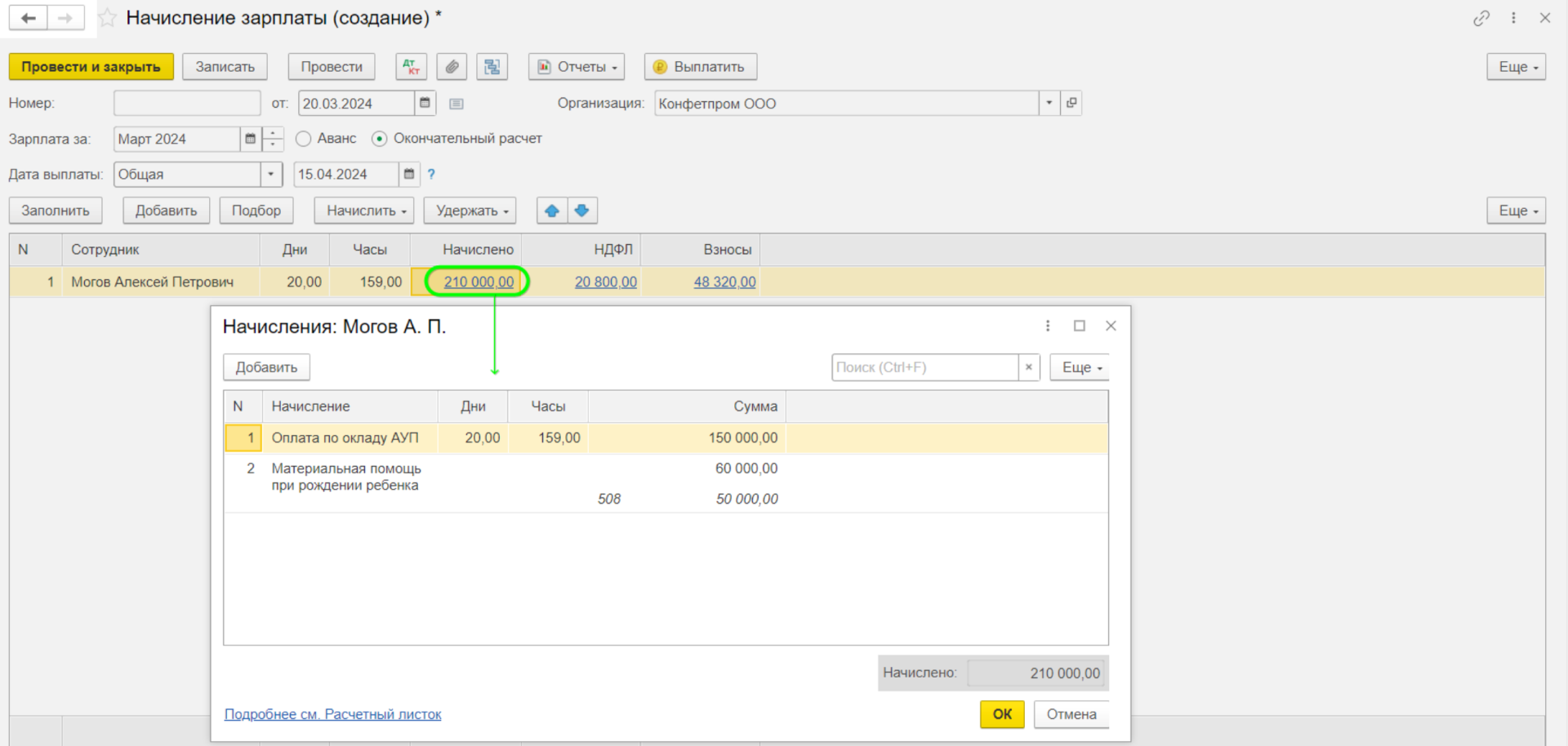Click Записать button
The width and height of the screenshot is (1568, 746).
point(225,67)
